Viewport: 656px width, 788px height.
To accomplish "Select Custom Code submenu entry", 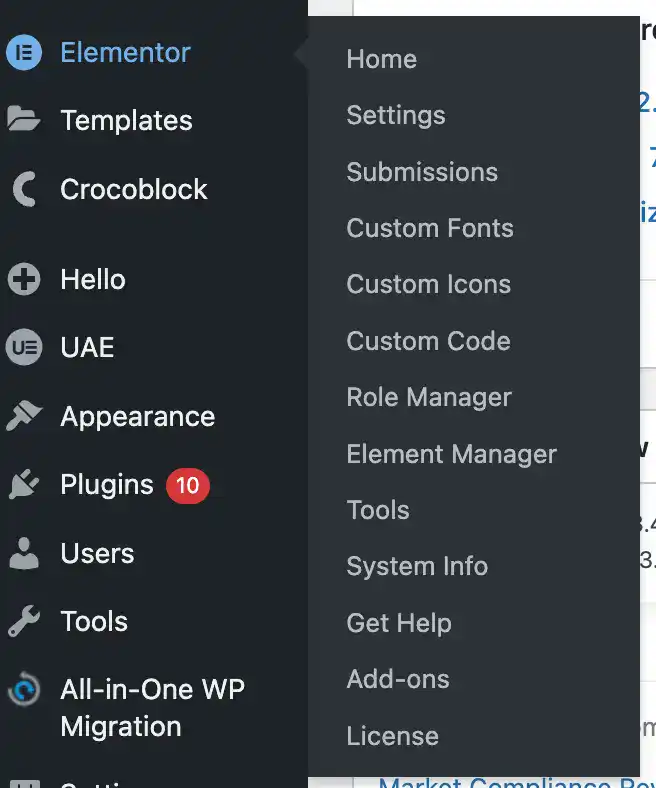I will 428,341.
